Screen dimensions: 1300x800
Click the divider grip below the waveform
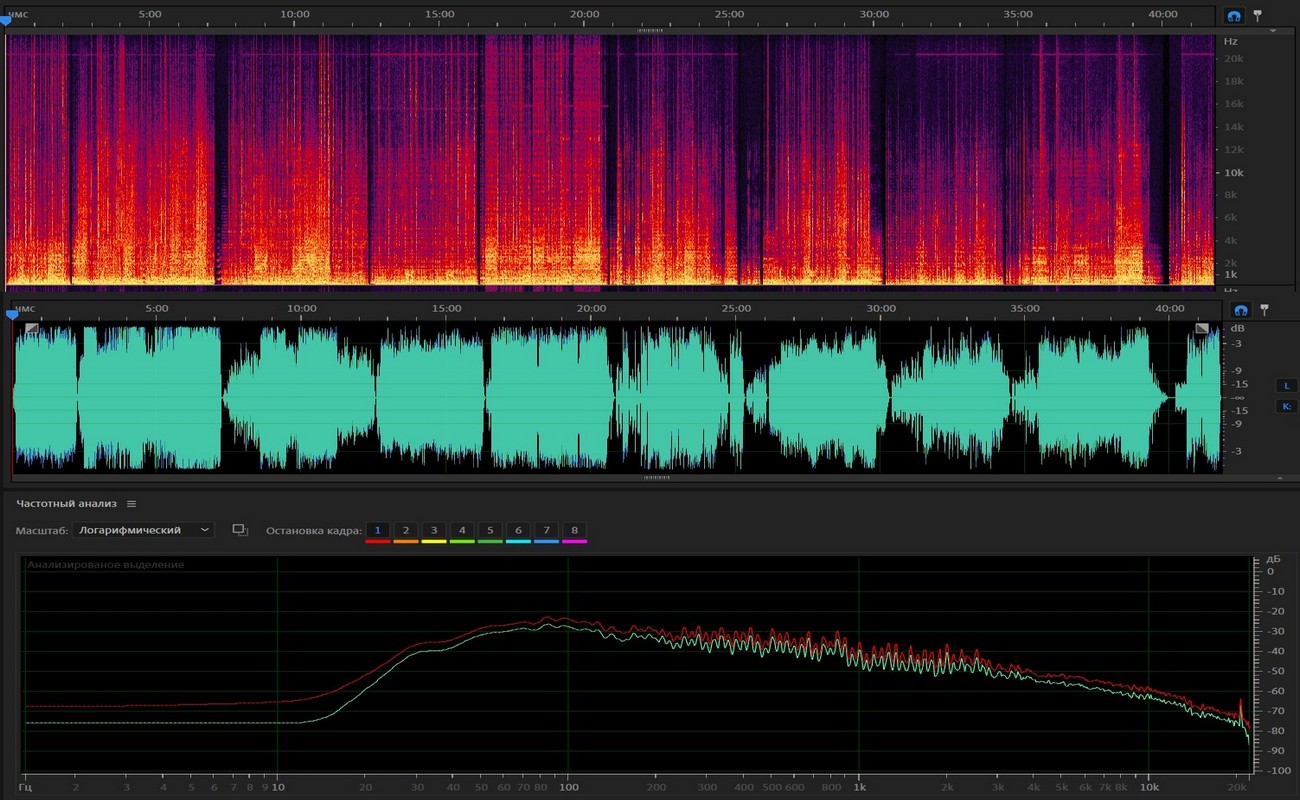pos(656,478)
